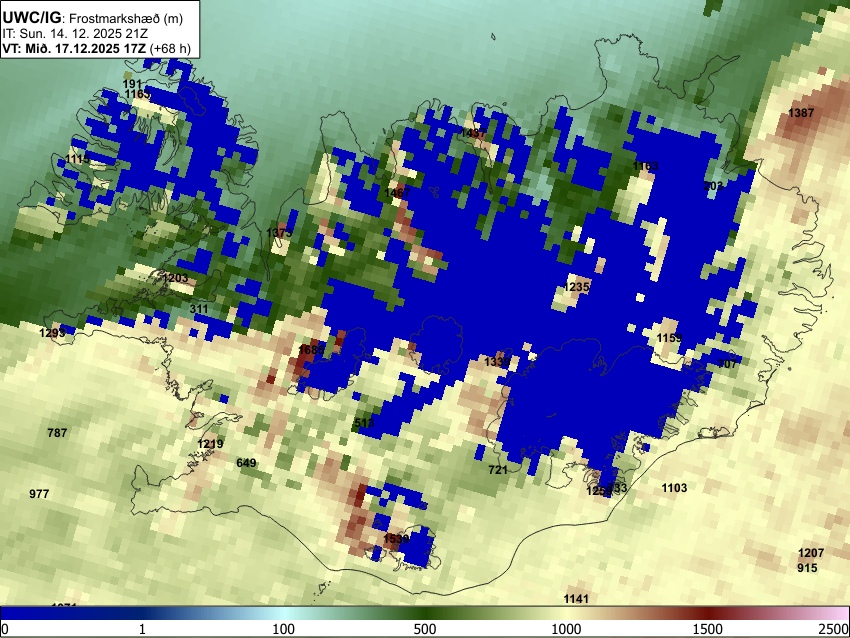Click the 1387 value label
Image resolution: width=850 pixels, height=638 pixels.
click(x=801, y=113)
